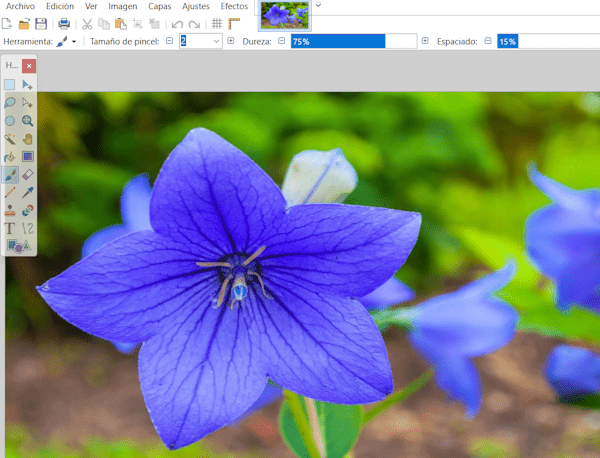Close the Tools panel
This screenshot has width=600, height=458.
pos(29,66)
